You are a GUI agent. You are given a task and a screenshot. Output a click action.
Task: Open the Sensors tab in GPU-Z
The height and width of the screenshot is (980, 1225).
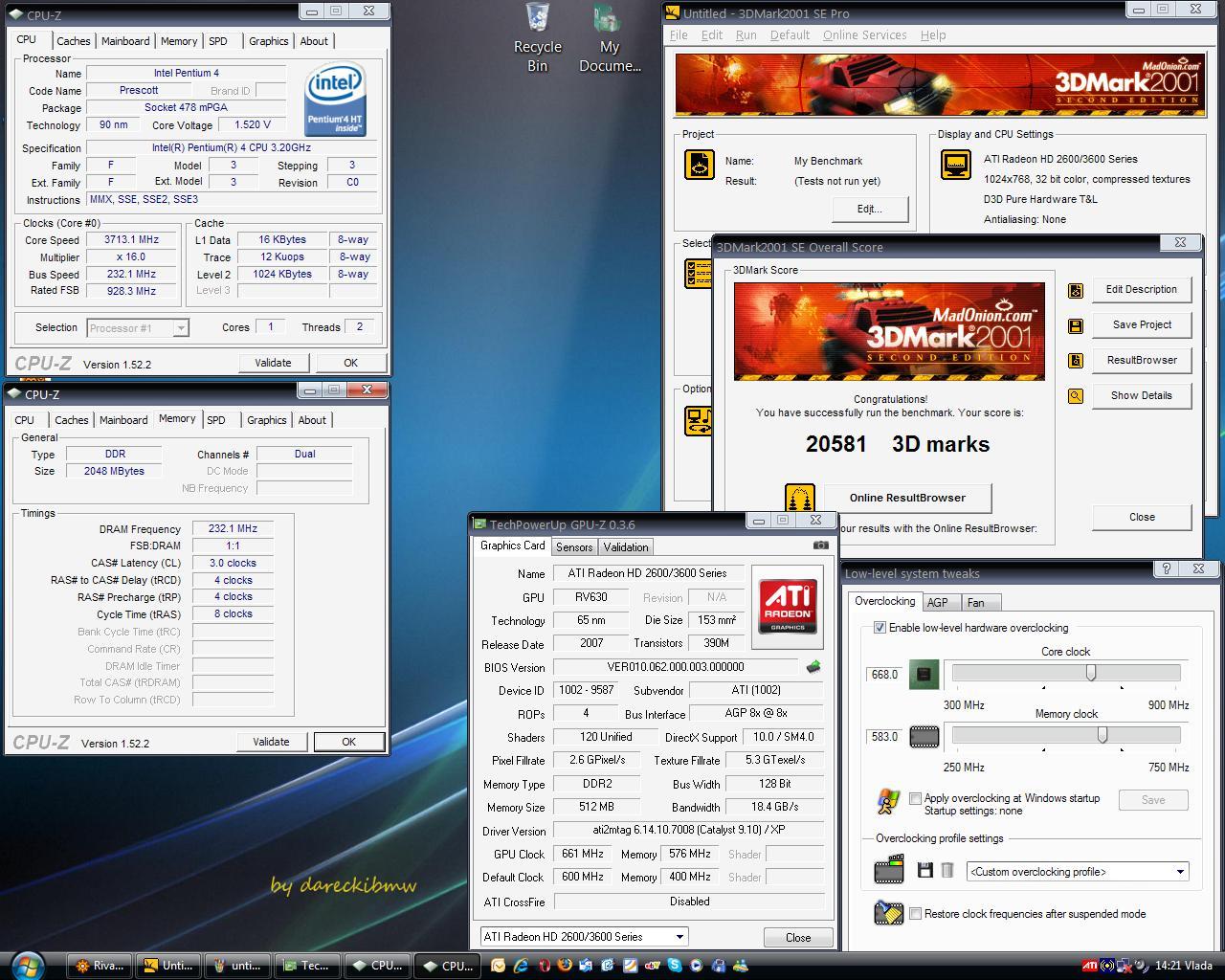point(574,547)
